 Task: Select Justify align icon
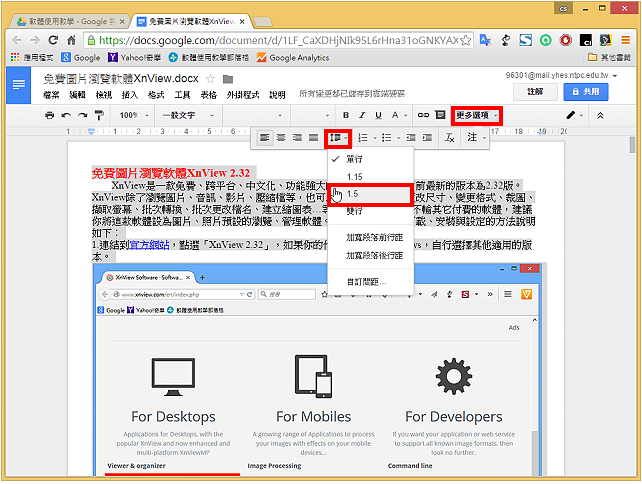tap(314, 138)
